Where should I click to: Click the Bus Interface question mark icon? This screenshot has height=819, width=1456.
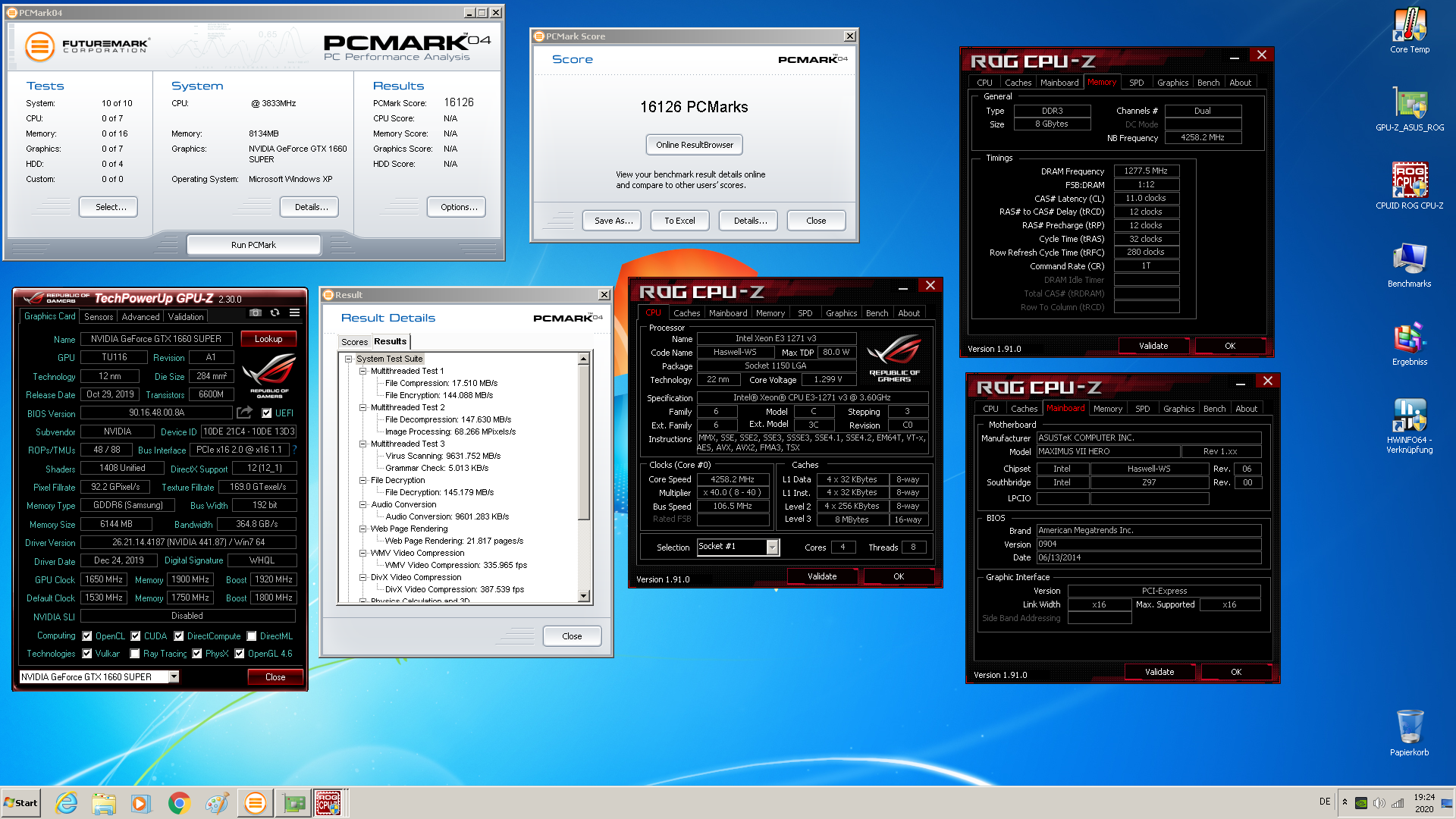(294, 450)
